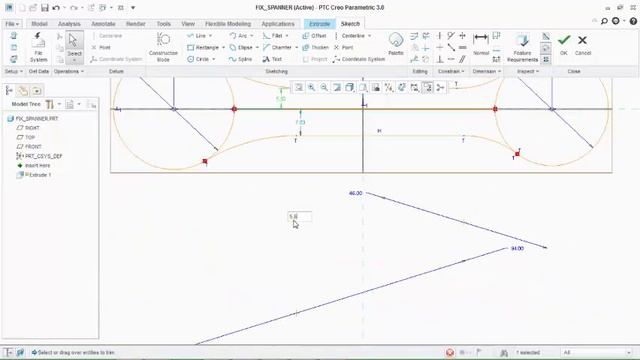Image resolution: width=640 pixels, height=360 pixels.
Task: Expand the Operations group menu
Action: 69,71
